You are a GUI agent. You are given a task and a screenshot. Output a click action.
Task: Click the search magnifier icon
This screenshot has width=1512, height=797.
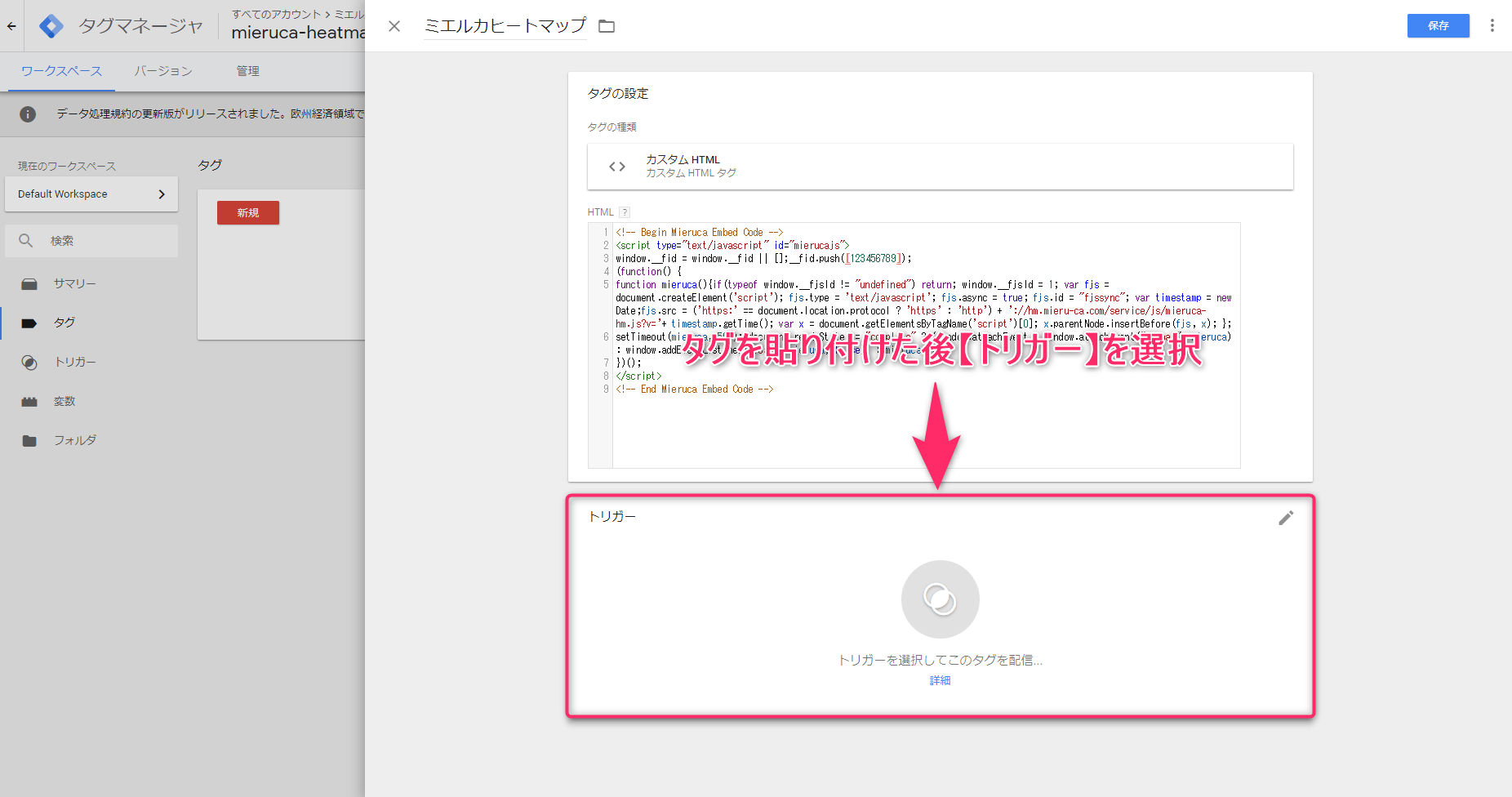click(26, 241)
